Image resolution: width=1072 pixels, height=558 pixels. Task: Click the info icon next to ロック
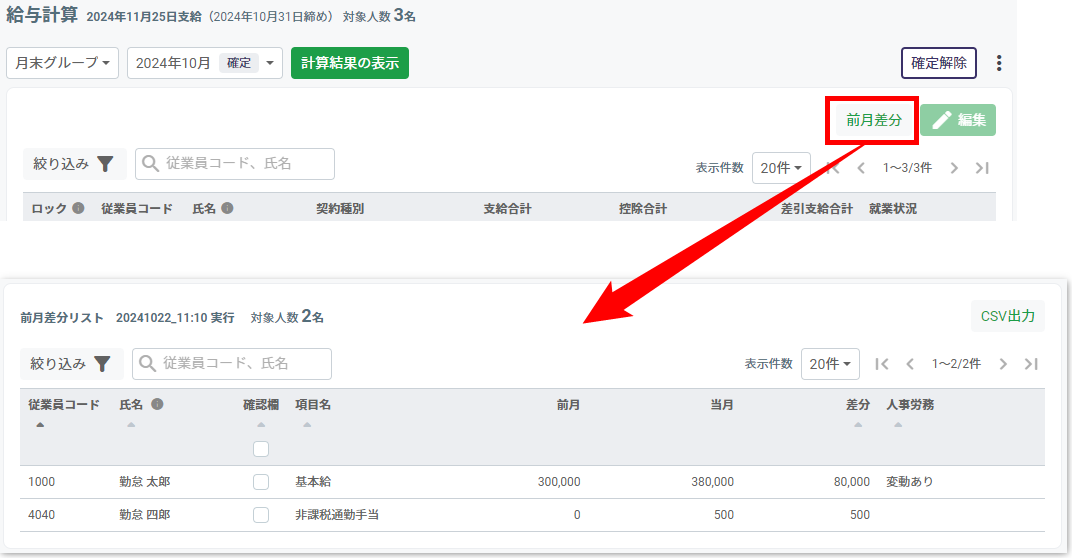pyautogui.click(x=79, y=208)
